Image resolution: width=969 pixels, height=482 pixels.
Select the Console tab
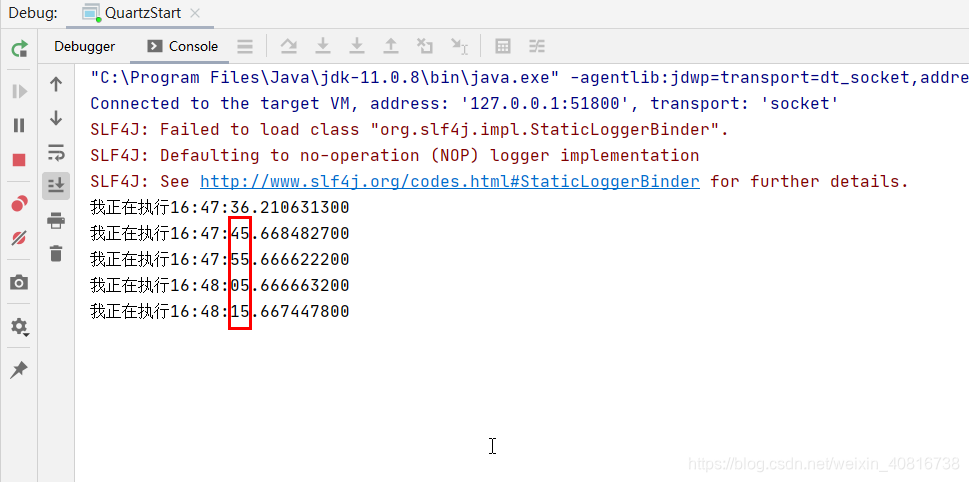pyautogui.click(x=183, y=46)
